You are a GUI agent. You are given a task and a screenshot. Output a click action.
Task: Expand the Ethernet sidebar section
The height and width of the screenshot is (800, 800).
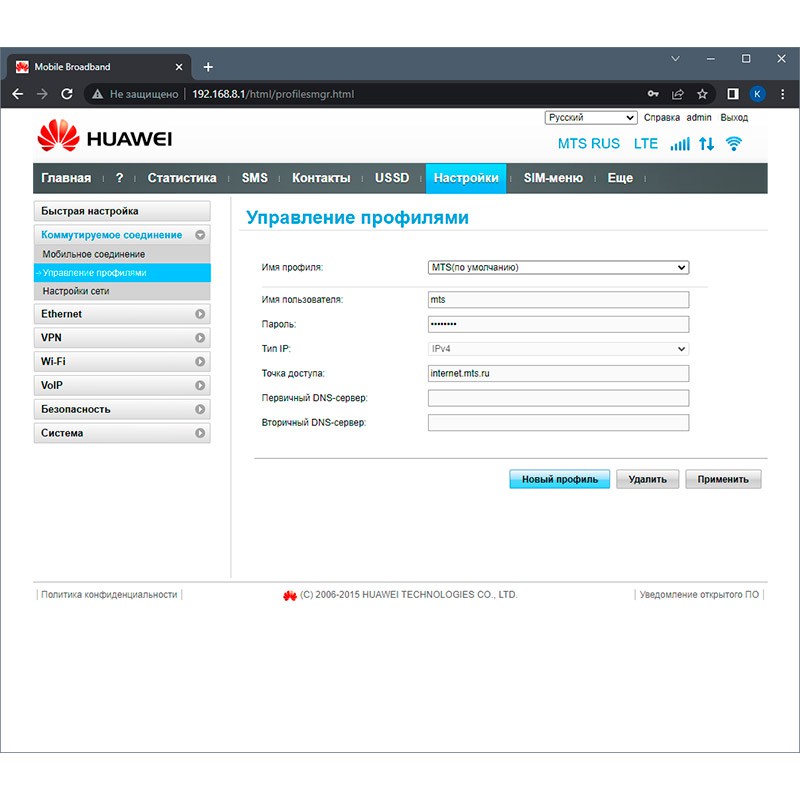(121, 314)
